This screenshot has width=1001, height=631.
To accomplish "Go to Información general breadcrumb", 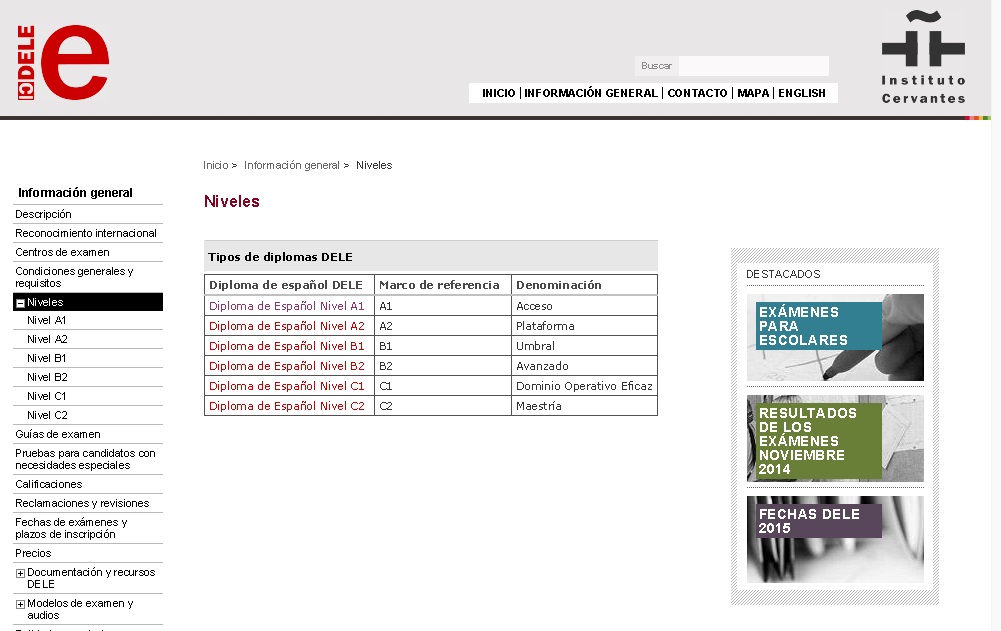I will click(292, 165).
